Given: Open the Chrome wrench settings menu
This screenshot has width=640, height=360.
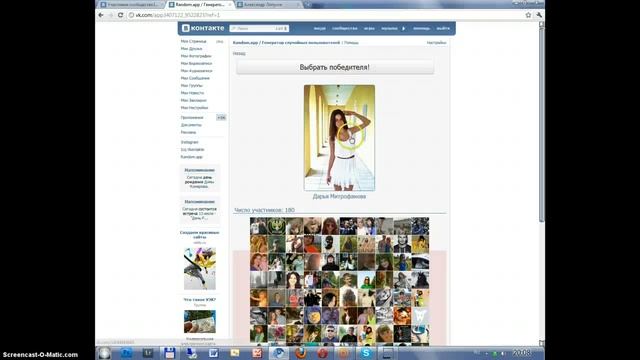Looking at the screenshot, I should point(539,15).
